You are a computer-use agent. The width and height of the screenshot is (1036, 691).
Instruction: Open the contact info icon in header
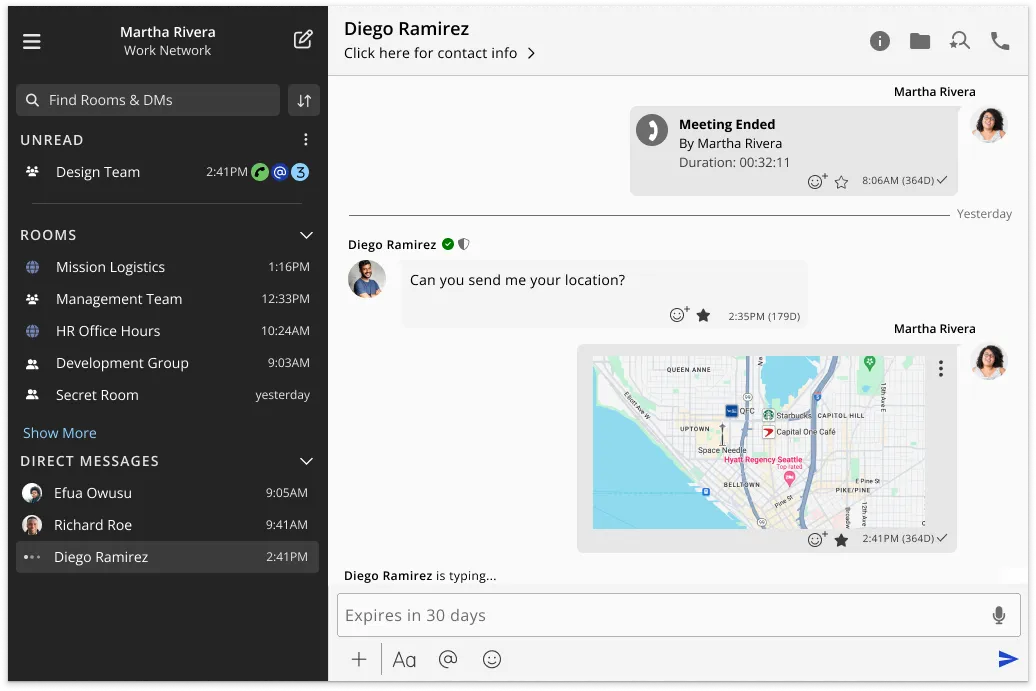(x=880, y=41)
